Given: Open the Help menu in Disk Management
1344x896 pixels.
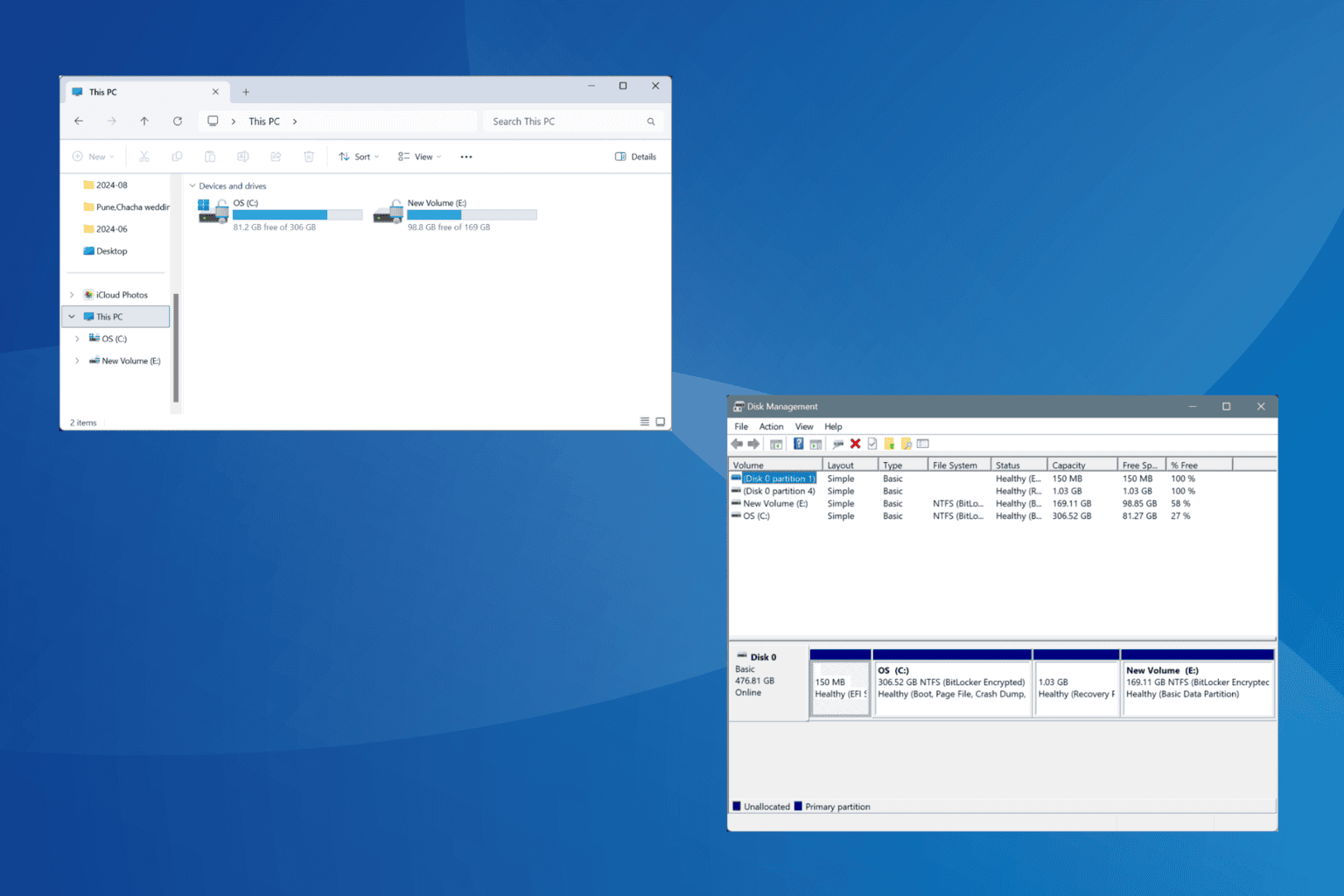Looking at the screenshot, I should 833,427.
